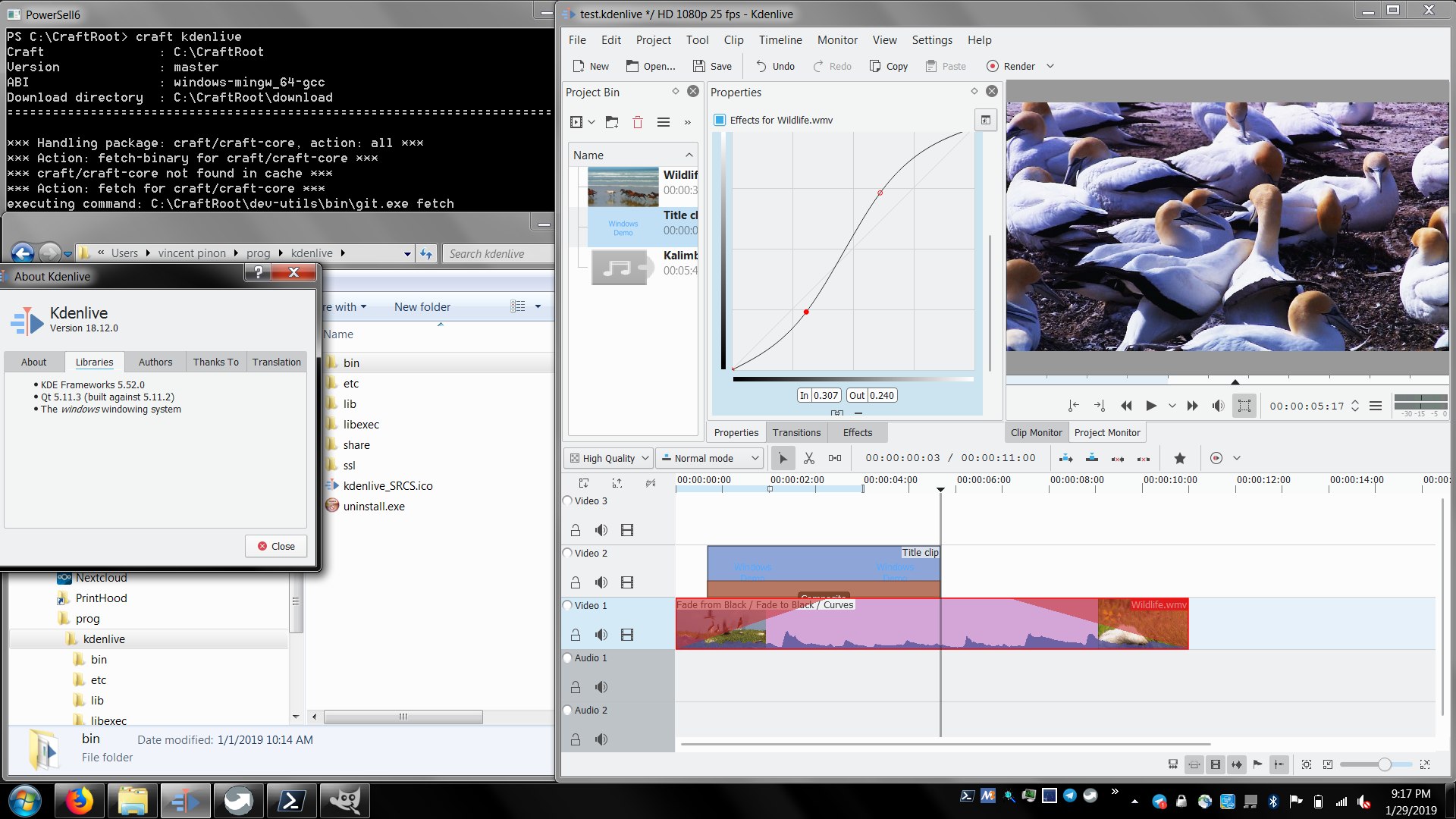Click the red delete clip trash icon
Image resolution: width=1456 pixels, height=819 pixels.
pyautogui.click(x=638, y=122)
